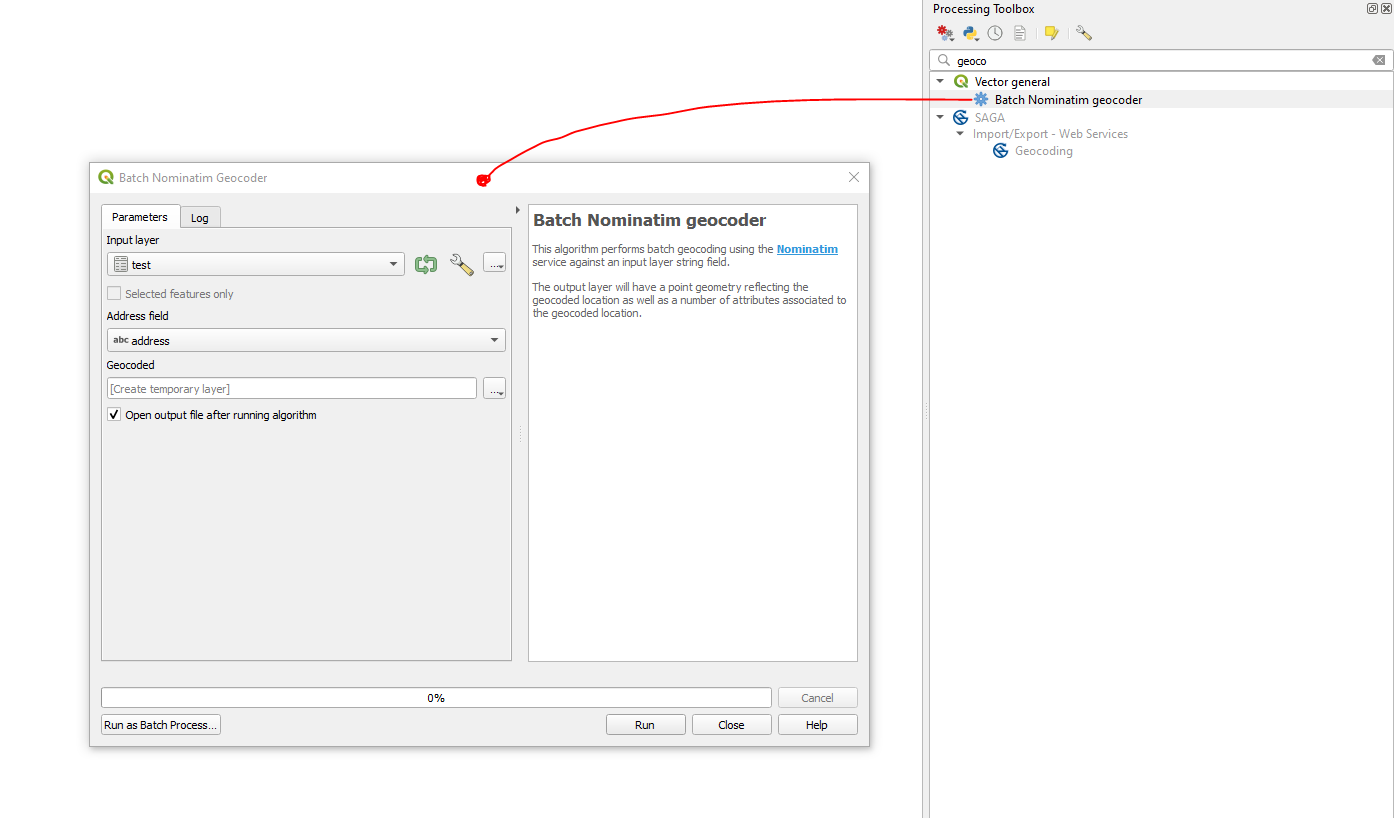
Task: Click the Geocoding SAGA tool icon
Action: (x=1000, y=151)
